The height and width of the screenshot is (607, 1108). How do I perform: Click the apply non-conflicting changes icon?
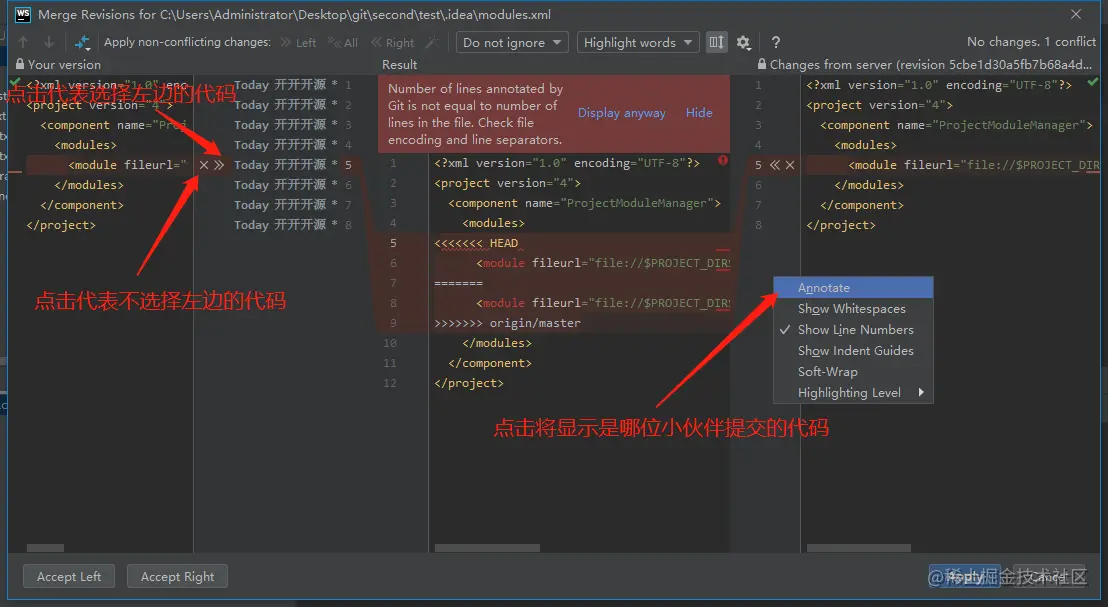point(84,42)
